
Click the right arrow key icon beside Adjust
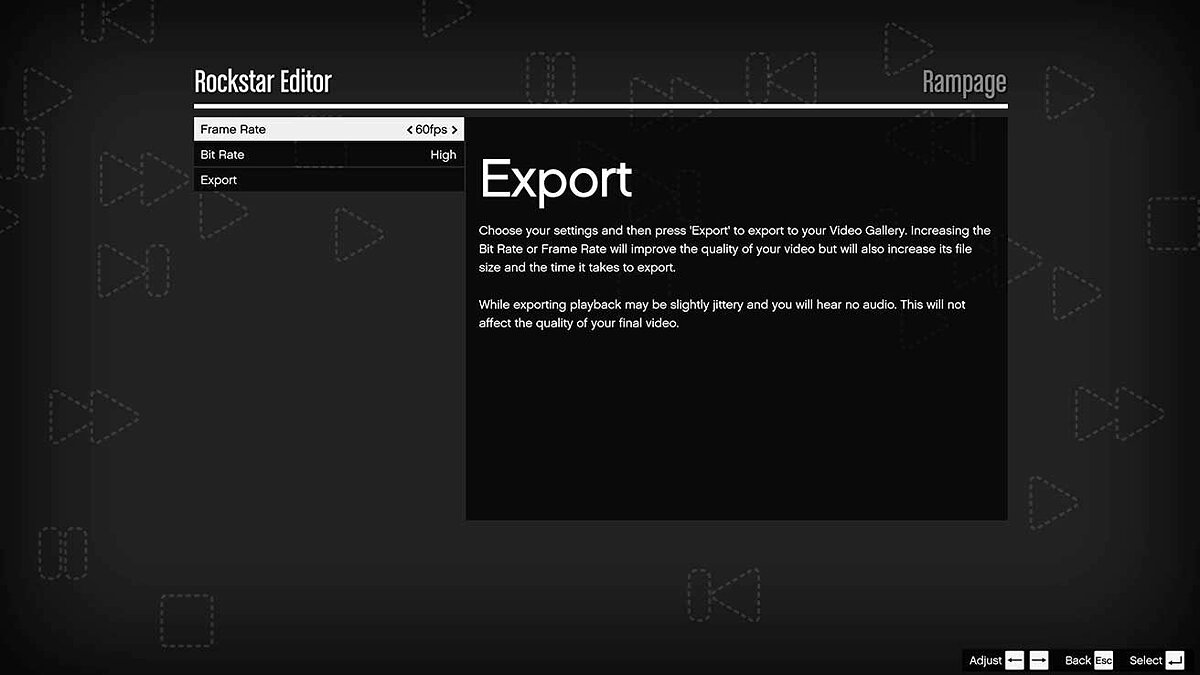1038,660
